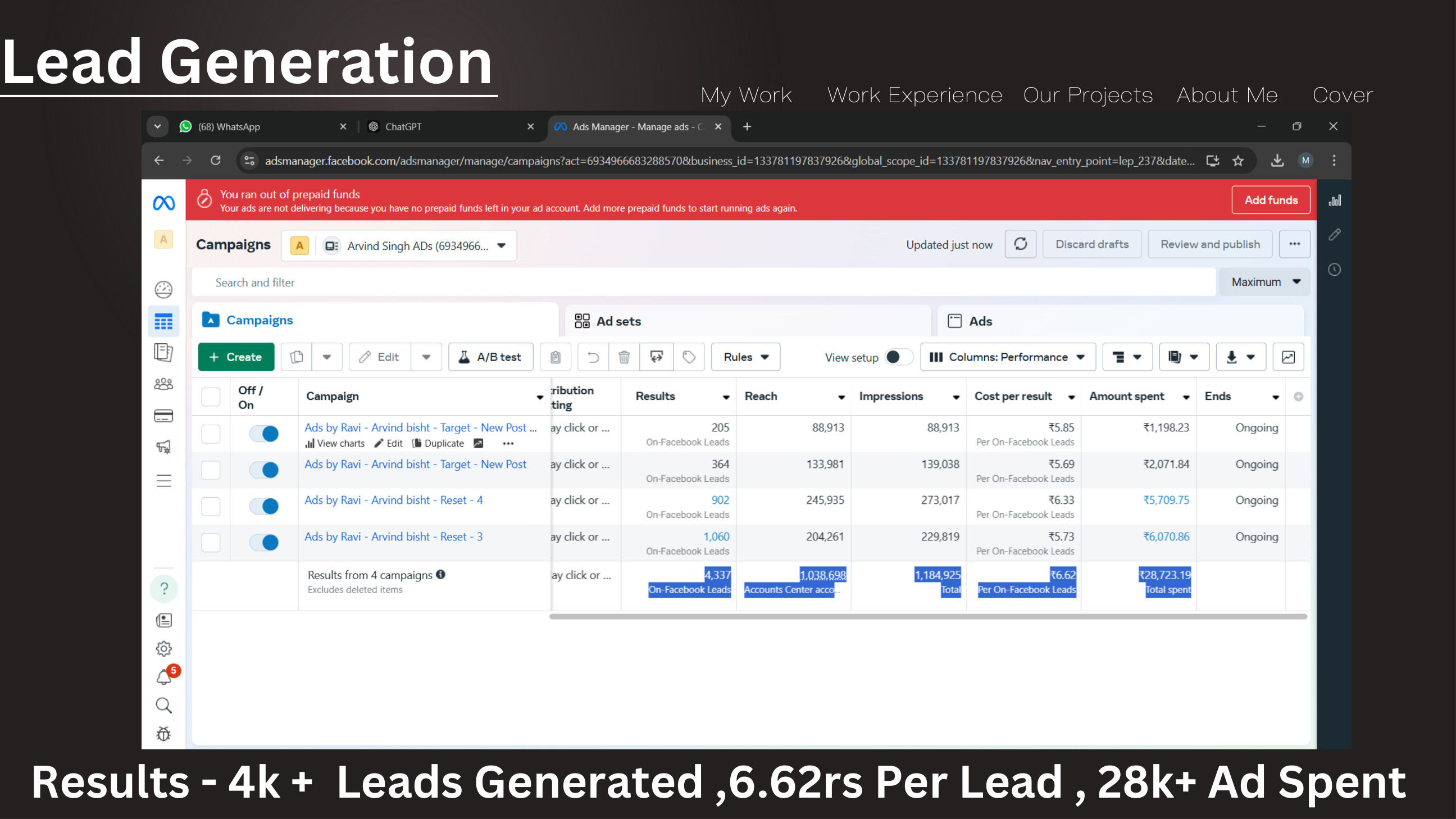Screen dimensions: 1456x819
Task: Open All tools hamburger icon in sidebar
Action: pyautogui.click(x=163, y=480)
